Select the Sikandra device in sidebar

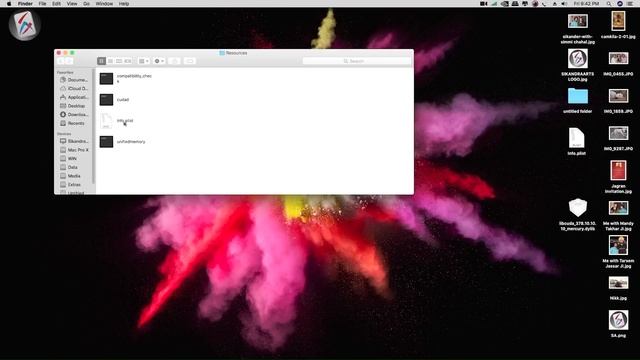click(74, 141)
